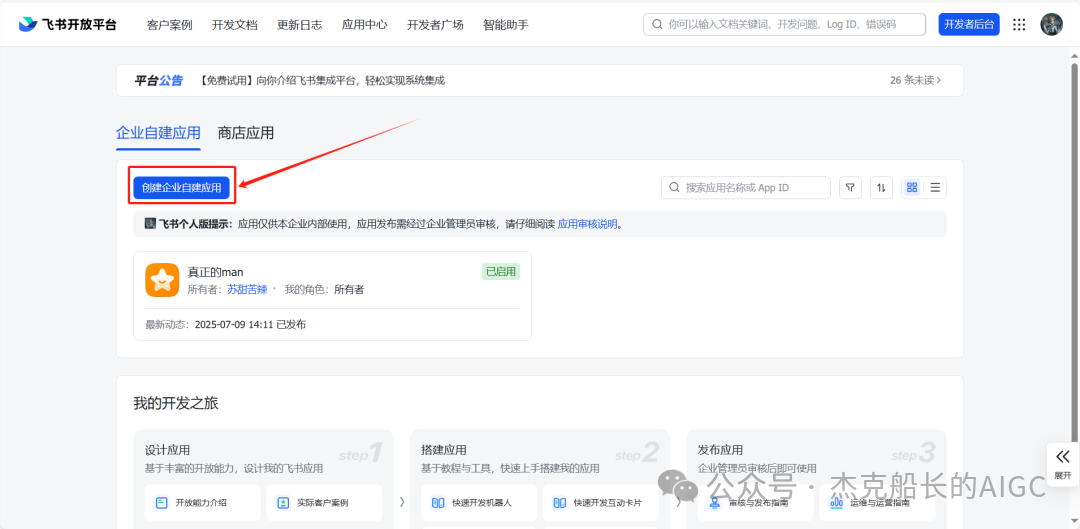Click the sort order icon

click(x=882, y=187)
